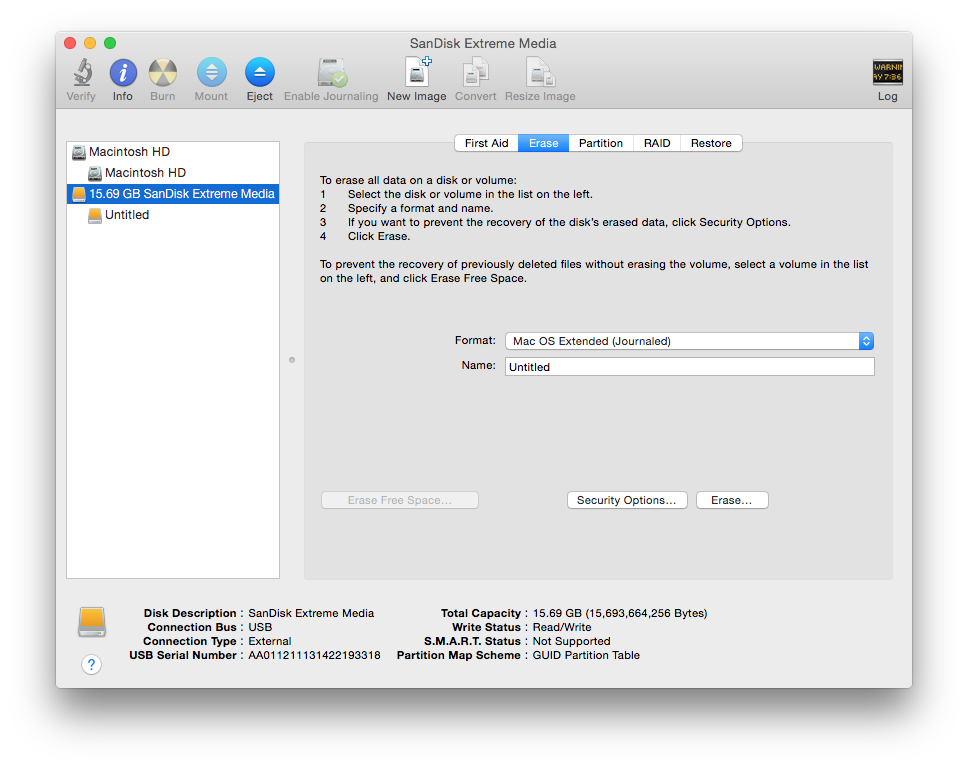Click the green zoom window button
The image size is (968, 768).
click(110, 43)
